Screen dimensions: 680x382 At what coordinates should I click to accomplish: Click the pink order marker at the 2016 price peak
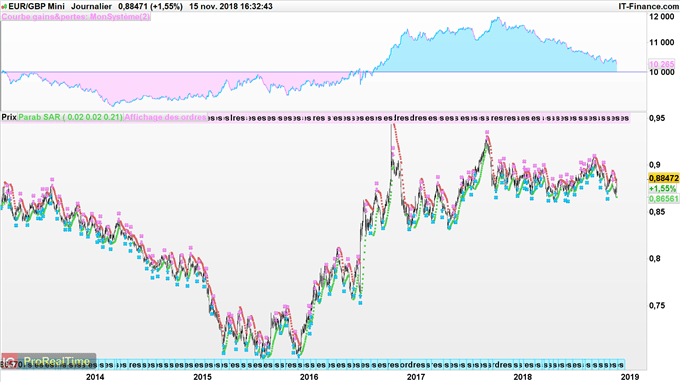393,148
